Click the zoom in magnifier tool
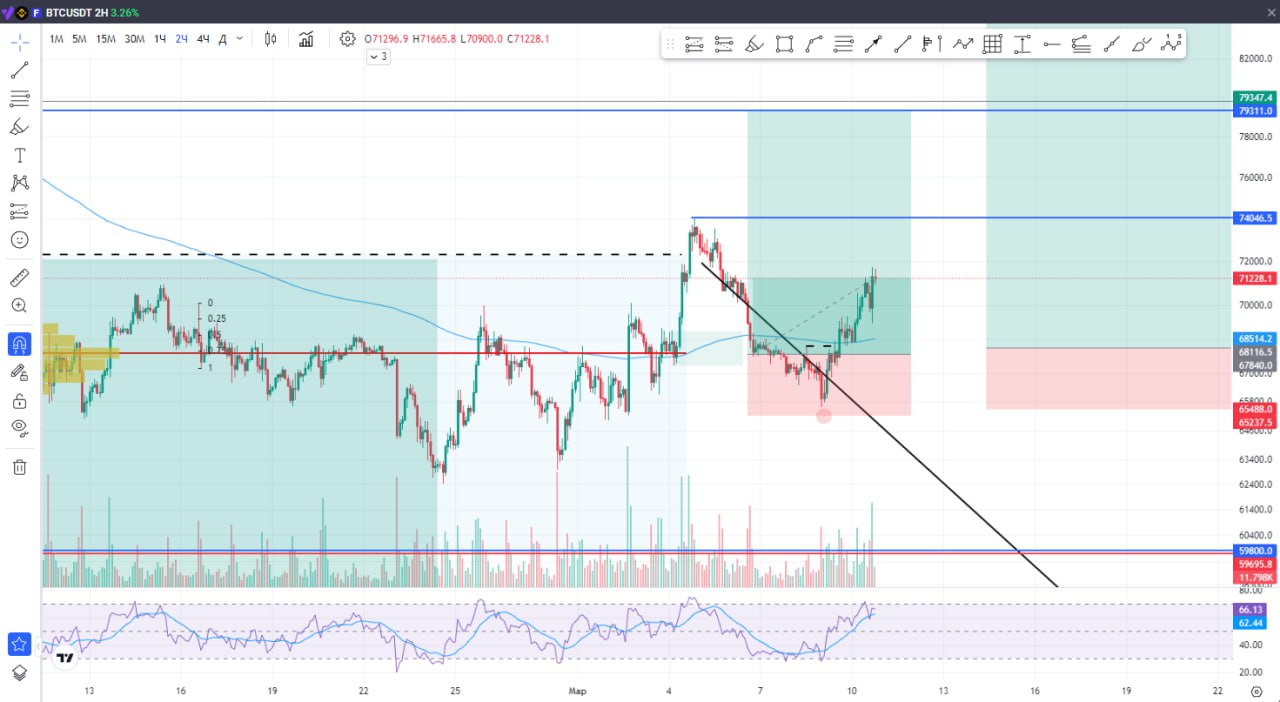Viewport: 1280px width, 702px height. tap(19, 306)
